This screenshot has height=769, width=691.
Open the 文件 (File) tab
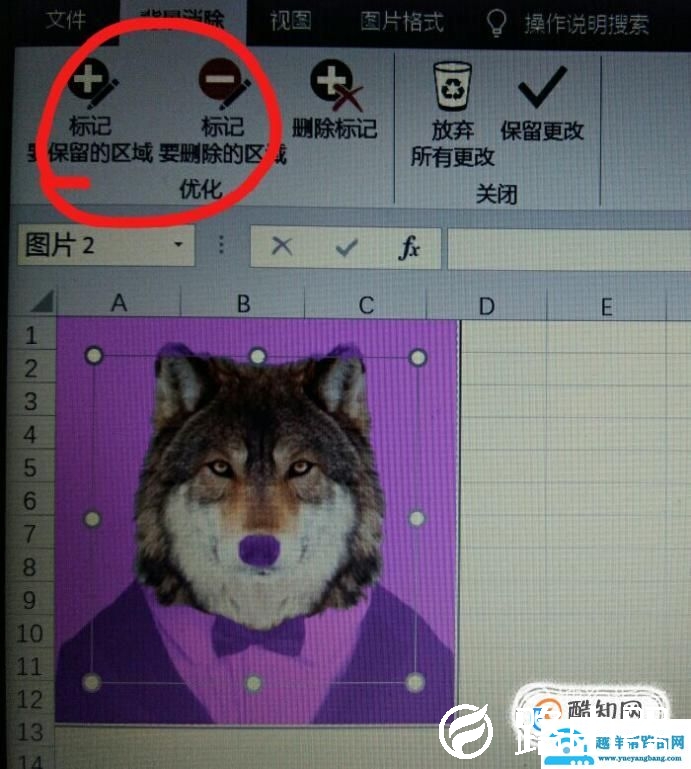(x=65, y=21)
